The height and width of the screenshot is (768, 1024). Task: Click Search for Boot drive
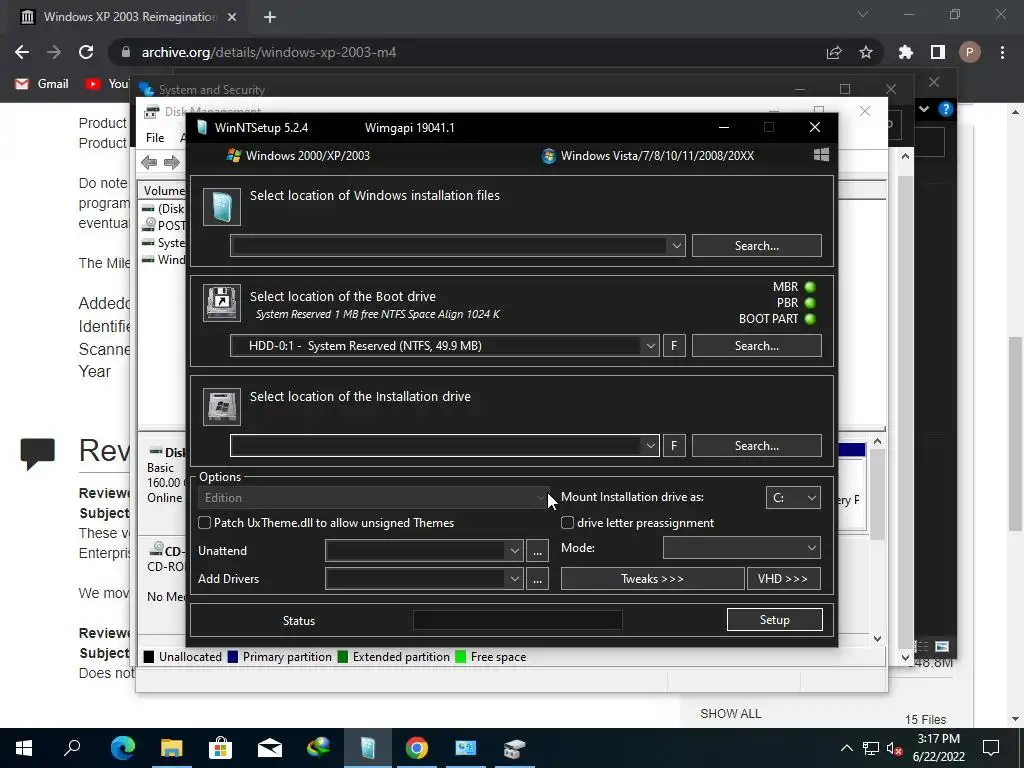pyautogui.click(x=756, y=345)
